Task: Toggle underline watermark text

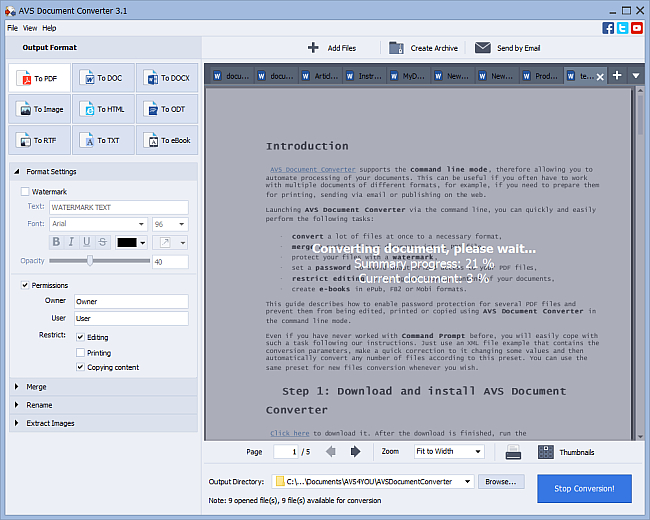Action: click(x=87, y=242)
